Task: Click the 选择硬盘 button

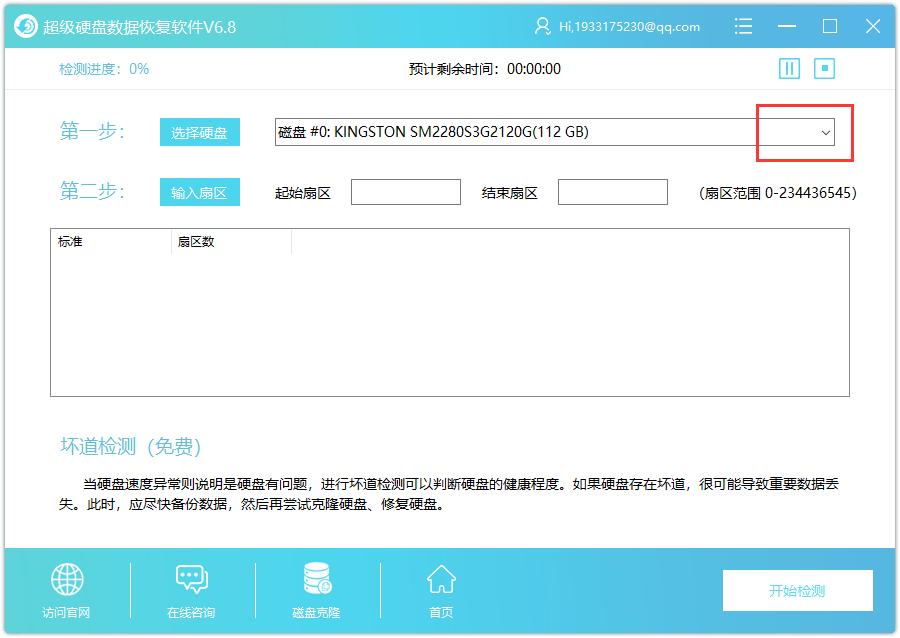Action: [199, 131]
